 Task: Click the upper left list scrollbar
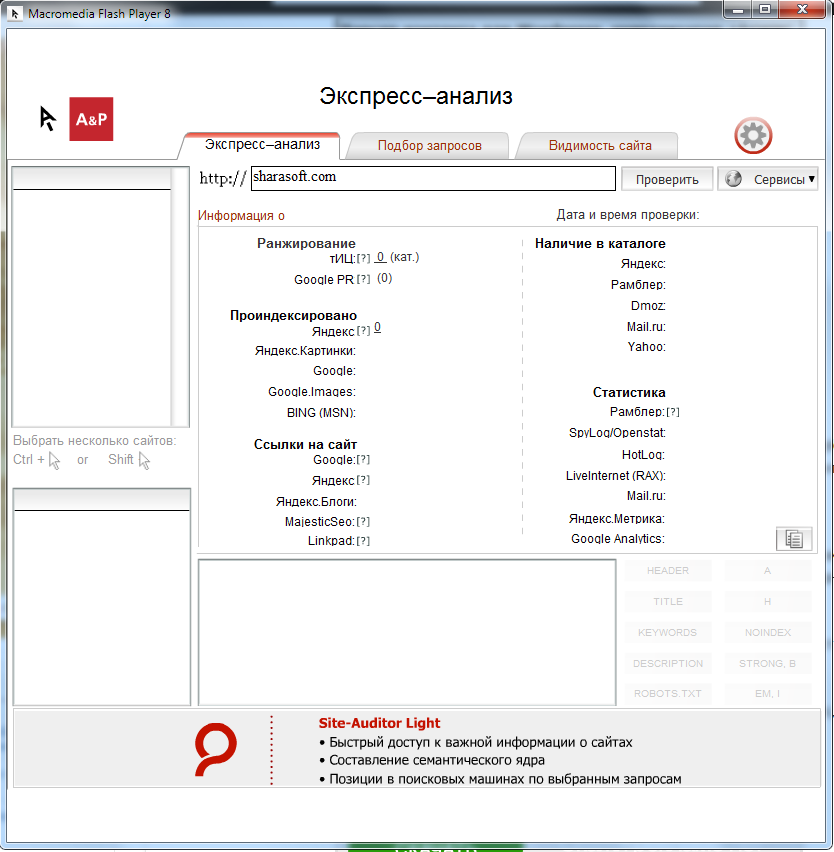pyautogui.click(x=180, y=296)
